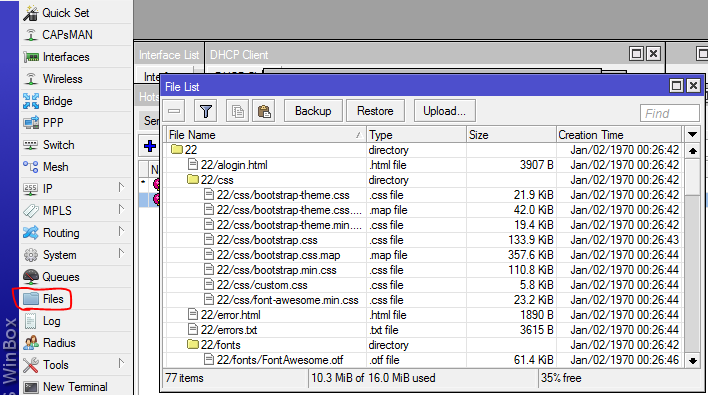The image size is (708, 395).
Task: Click the Backup button
Action: coord(313,111)
